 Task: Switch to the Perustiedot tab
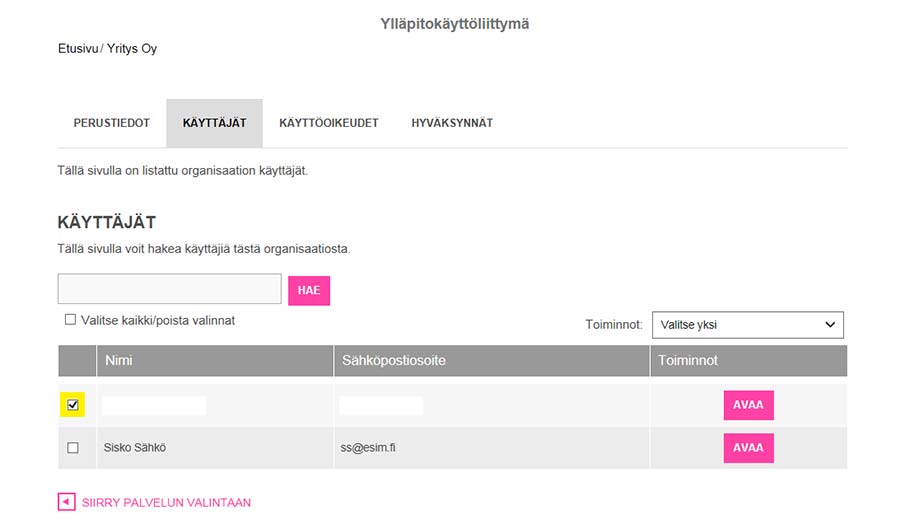point(111,123)
